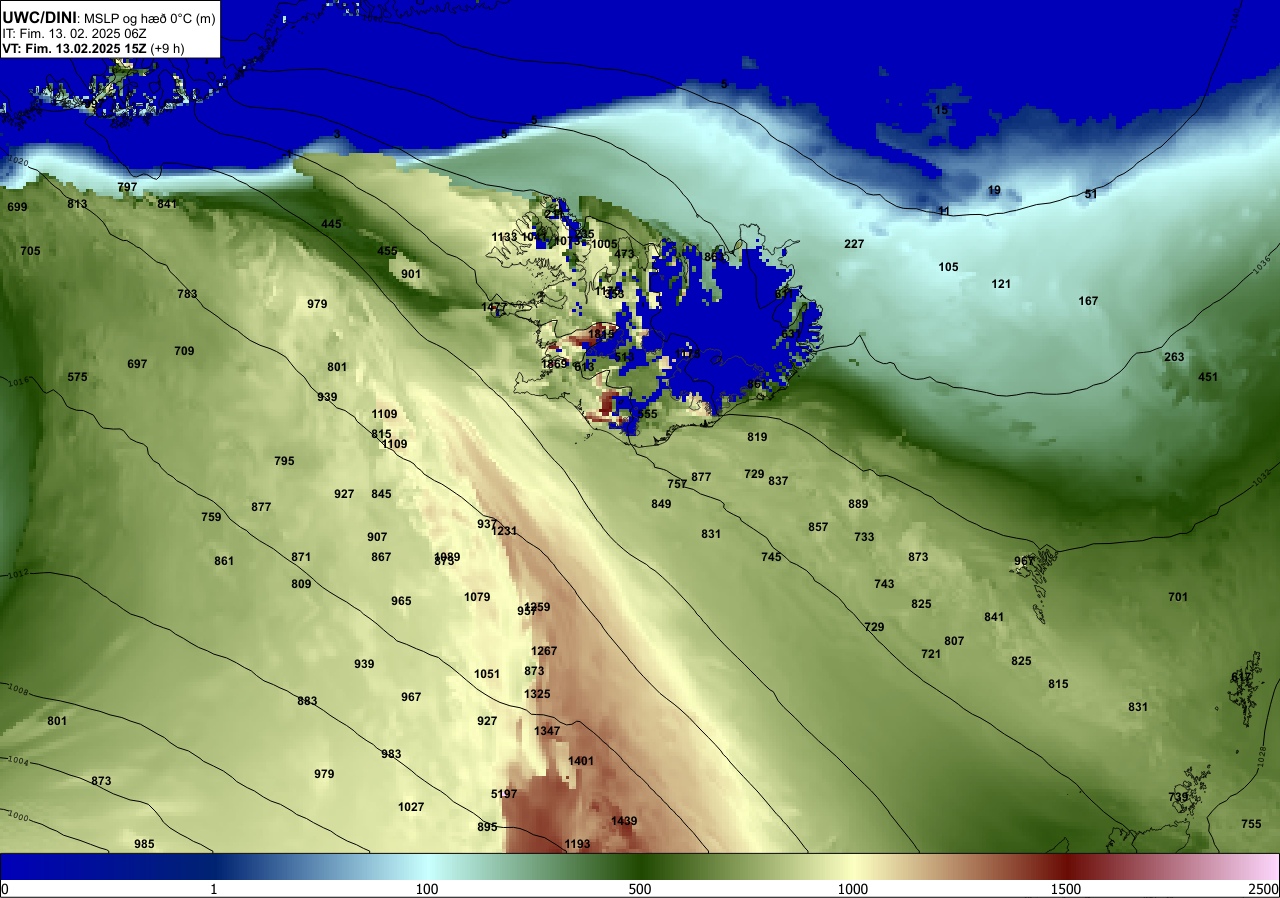Click the color scale label 100
The height and width of the screenshot is (898, 1280).
[427, 889]
